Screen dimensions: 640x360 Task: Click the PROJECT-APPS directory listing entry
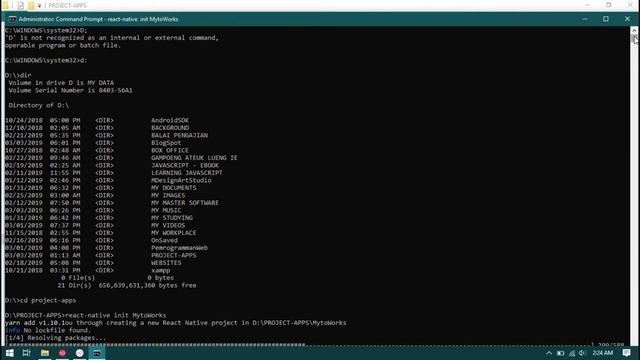(173, 255)
